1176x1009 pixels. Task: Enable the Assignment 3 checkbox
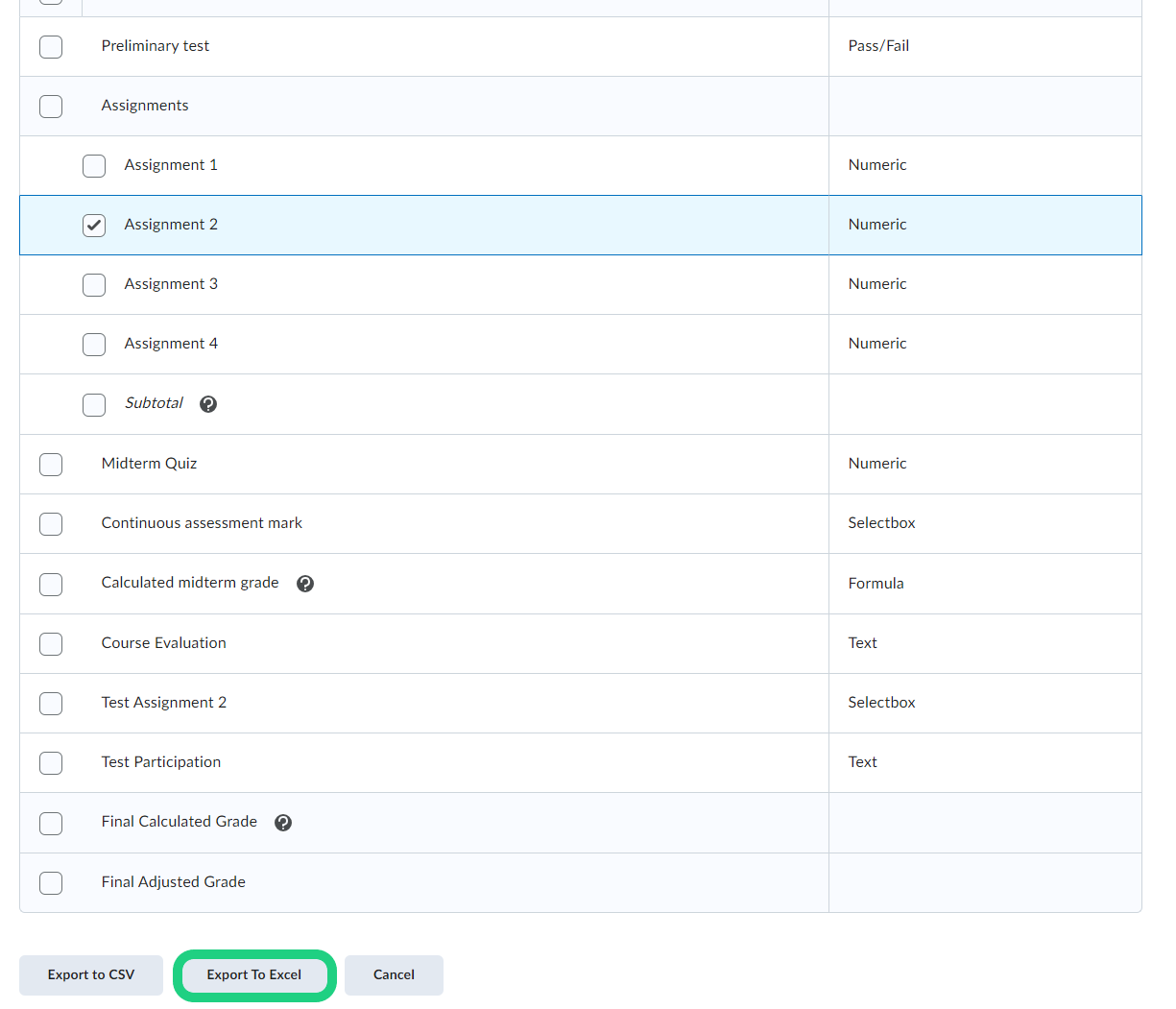[94, 285]
